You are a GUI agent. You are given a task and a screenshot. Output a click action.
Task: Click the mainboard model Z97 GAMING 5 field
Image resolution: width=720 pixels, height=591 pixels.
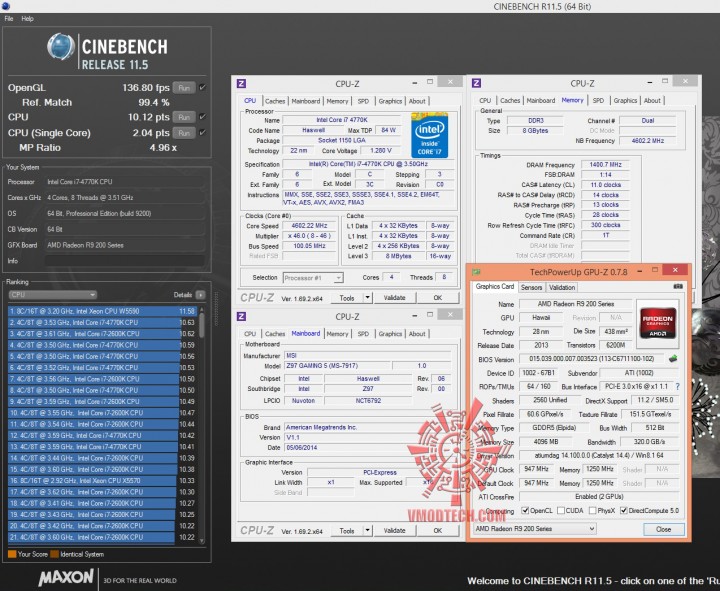click(338, 366)
